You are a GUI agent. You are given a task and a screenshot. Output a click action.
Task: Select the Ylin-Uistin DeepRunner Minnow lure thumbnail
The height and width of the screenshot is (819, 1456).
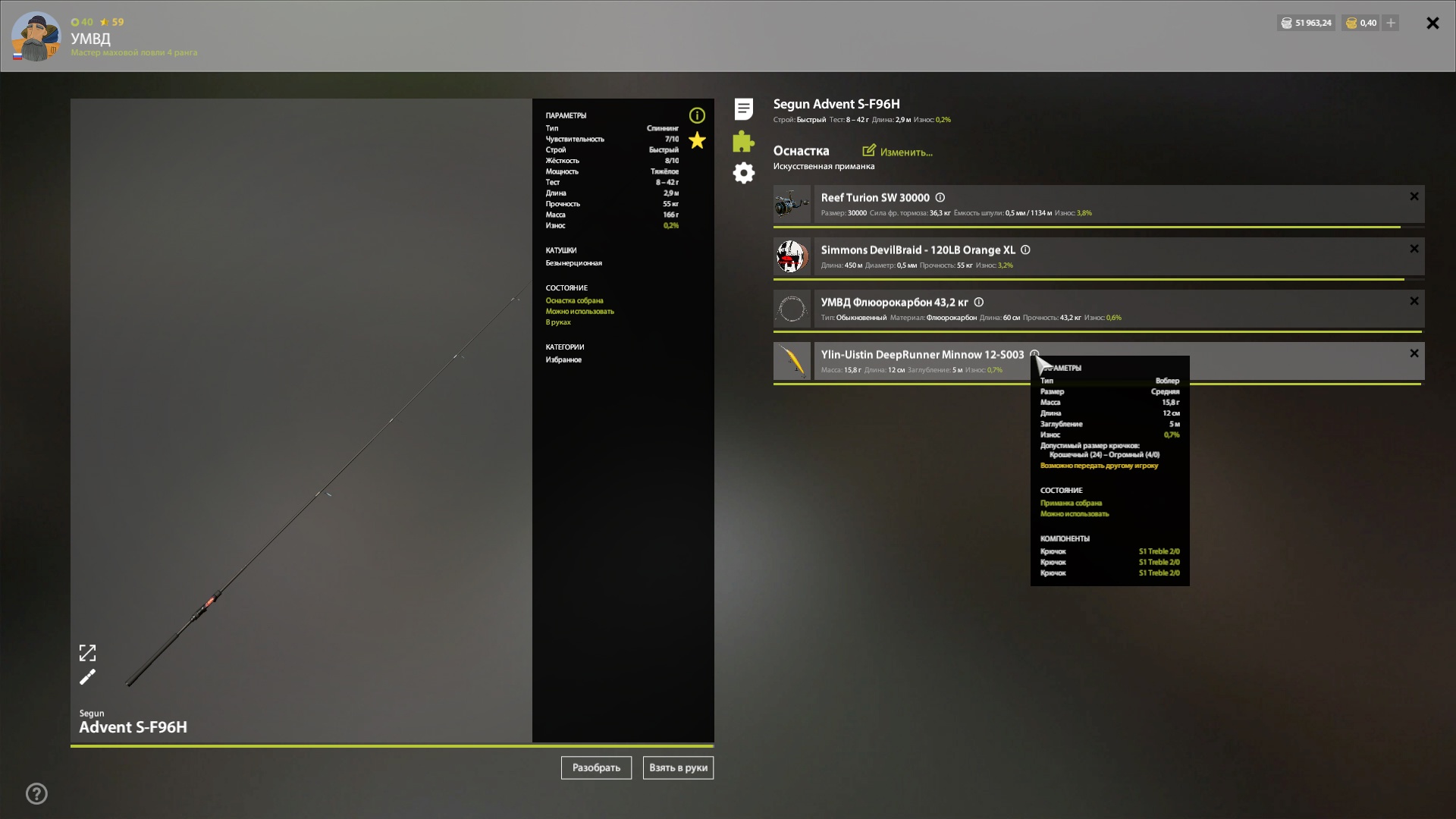tap(792, 361)
